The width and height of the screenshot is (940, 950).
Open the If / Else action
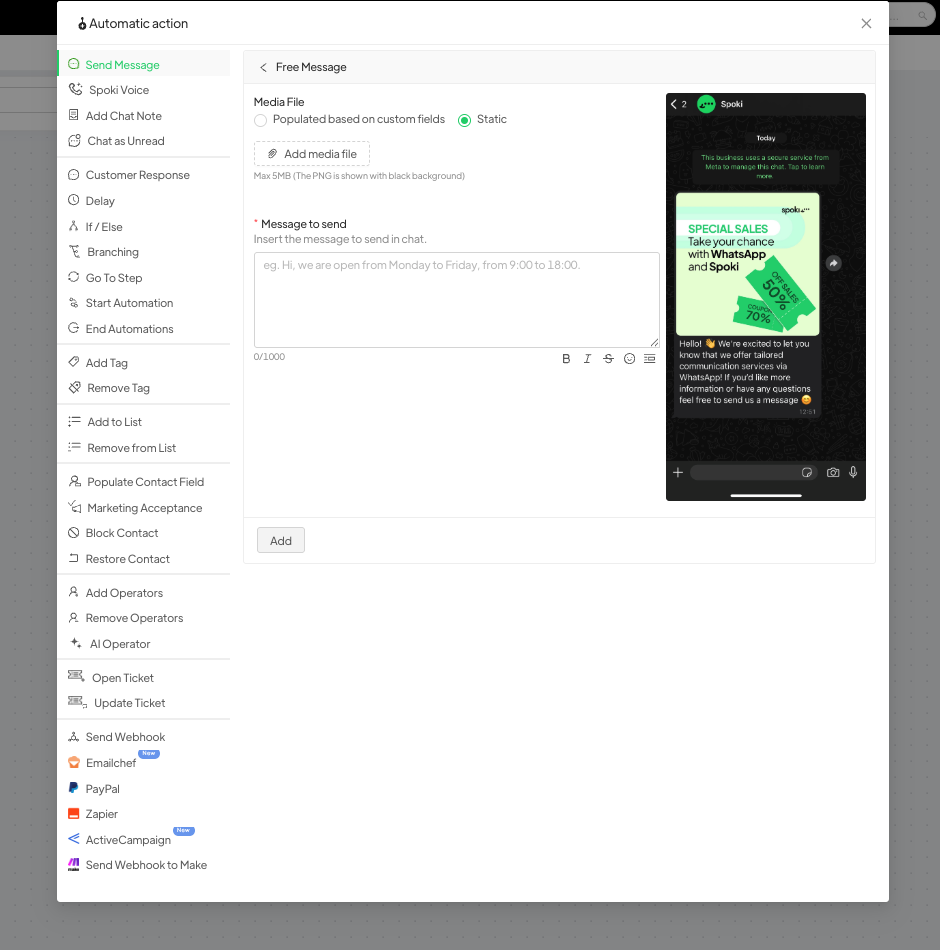(x=103, y=227)
